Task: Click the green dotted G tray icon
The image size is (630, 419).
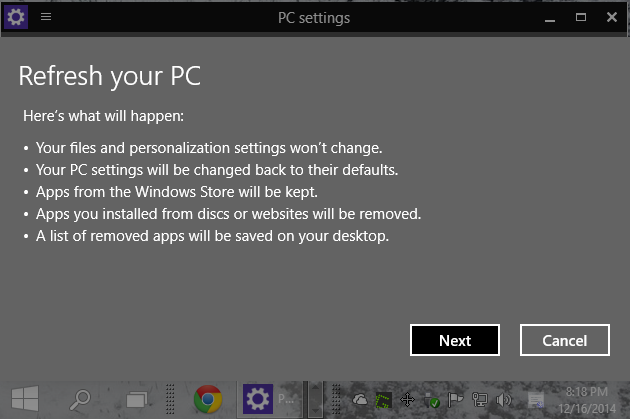Action: click(383, 400)
